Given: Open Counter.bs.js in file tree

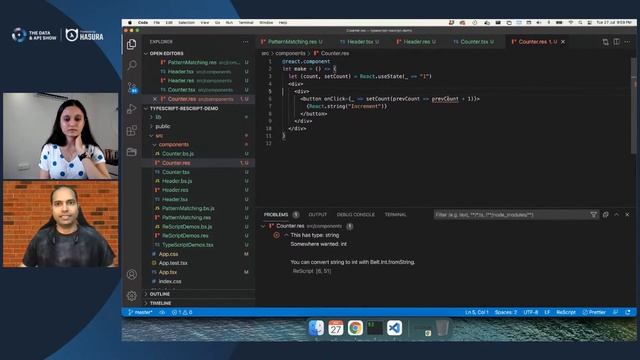Looking at the screenshot, I should pos(178,154).
